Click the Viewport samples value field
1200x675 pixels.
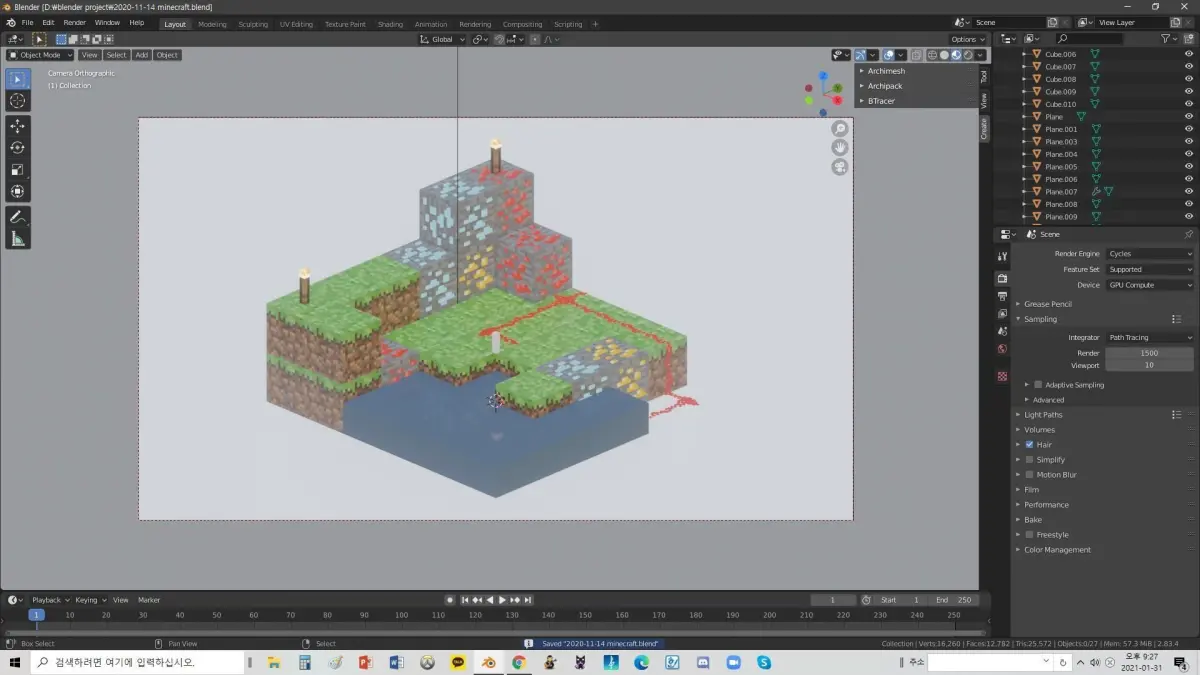click(x=1149, y=365)
